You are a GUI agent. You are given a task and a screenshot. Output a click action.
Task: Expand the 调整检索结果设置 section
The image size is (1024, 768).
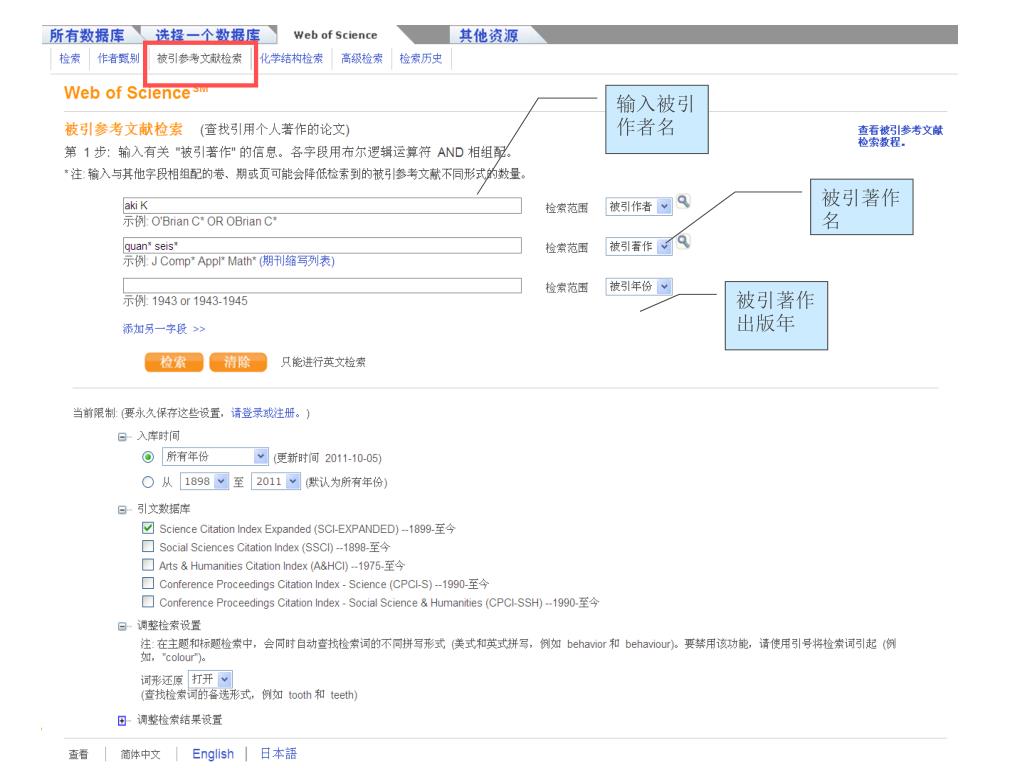[122, 720]
